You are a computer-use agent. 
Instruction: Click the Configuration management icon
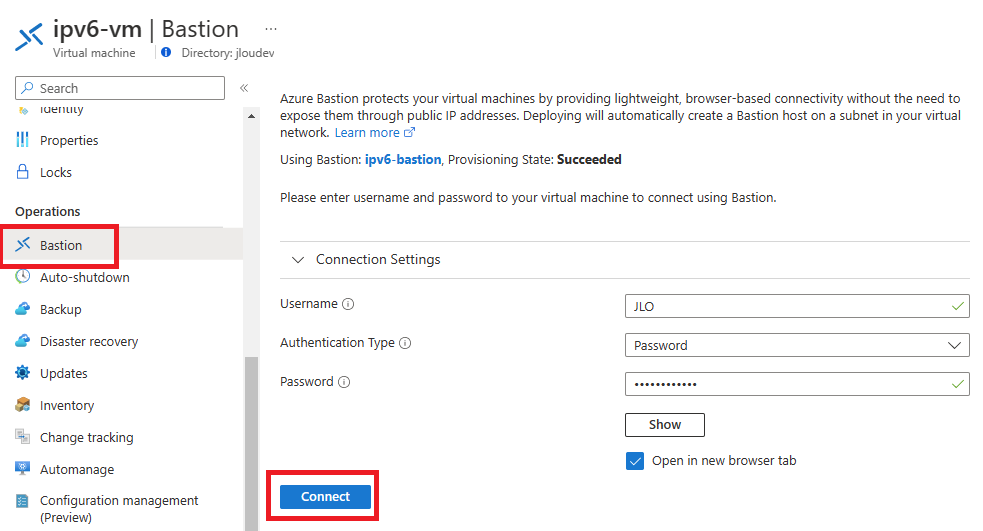point(23,501)
